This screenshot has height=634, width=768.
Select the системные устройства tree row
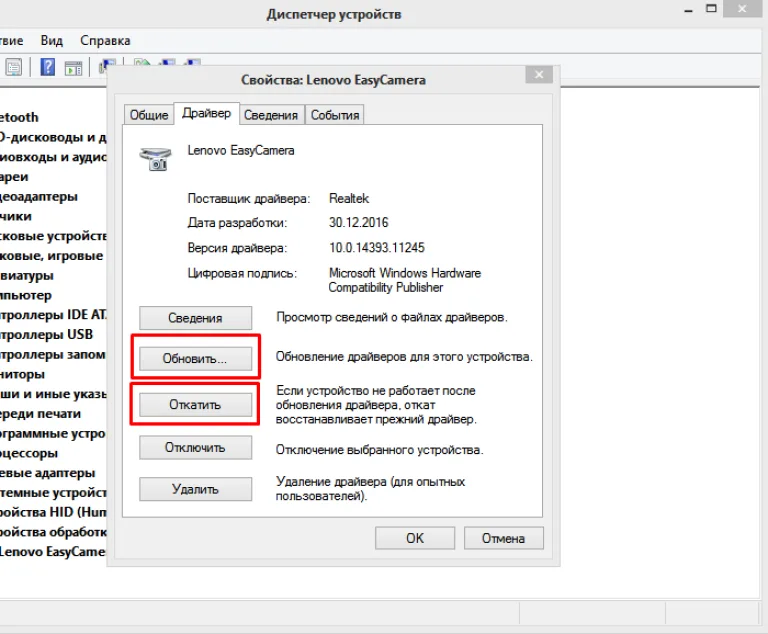pos(53,492)
